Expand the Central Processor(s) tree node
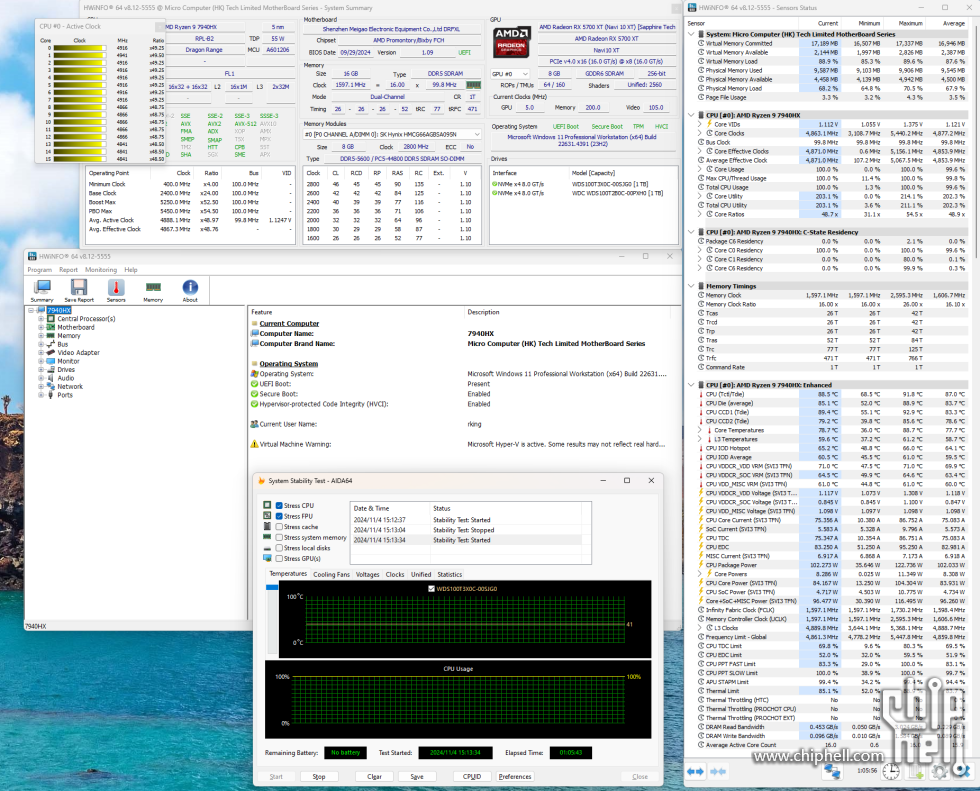Viewport: 980px width, 791px height. [41, 319]
